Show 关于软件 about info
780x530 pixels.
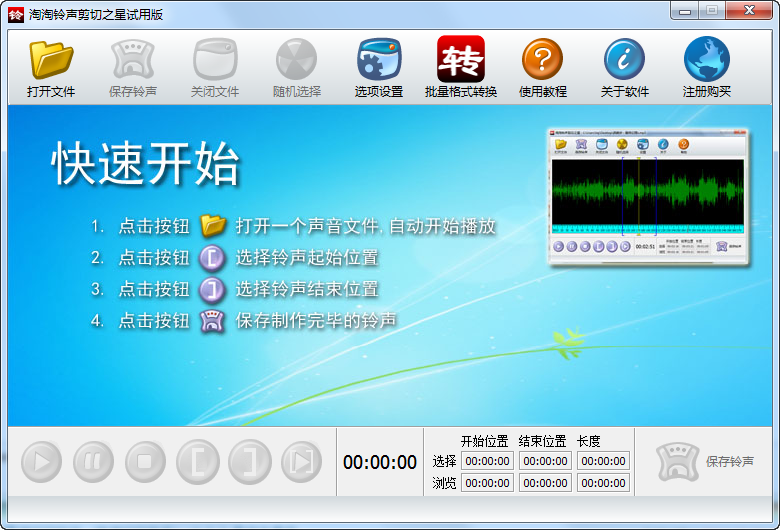click(625, 67)
